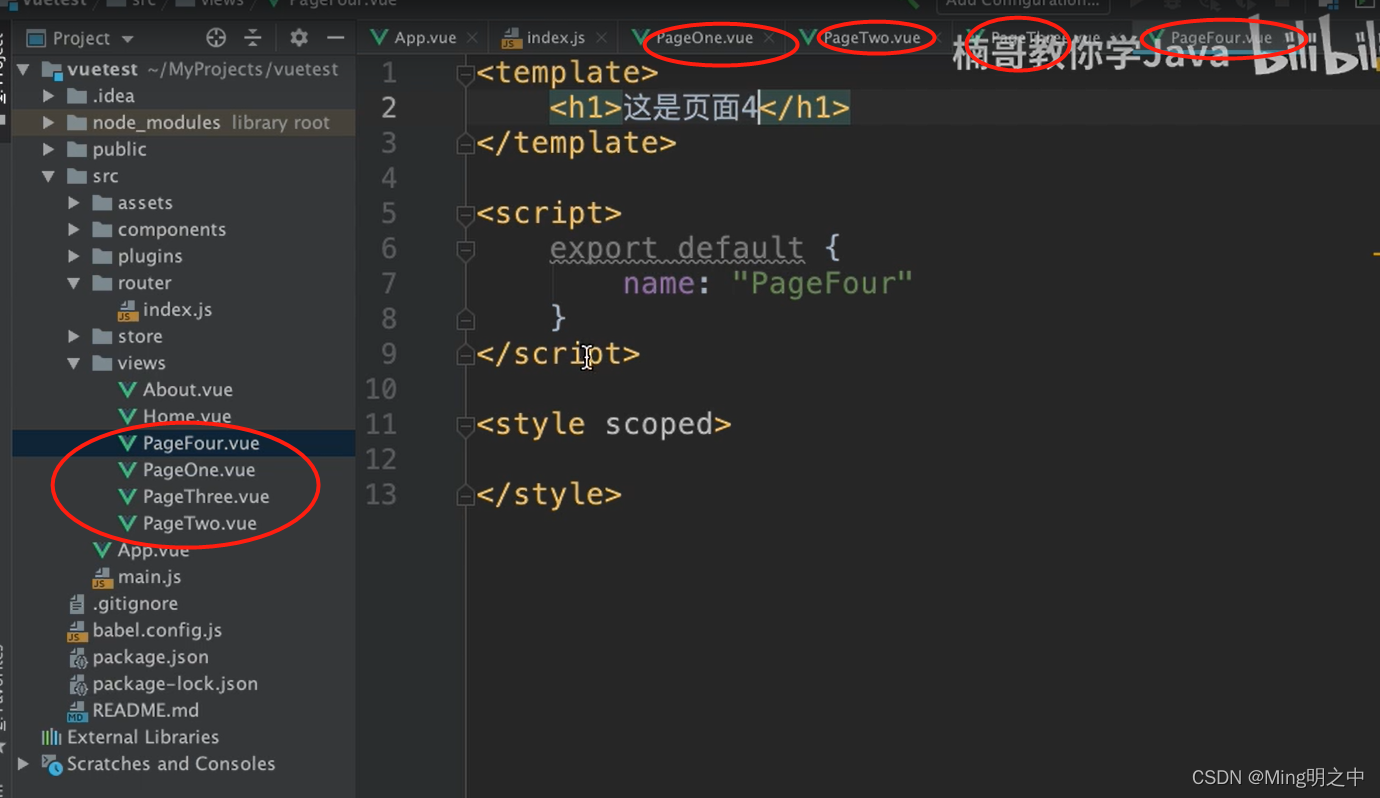Close the PageOne.vue tab

pos(768,38)
